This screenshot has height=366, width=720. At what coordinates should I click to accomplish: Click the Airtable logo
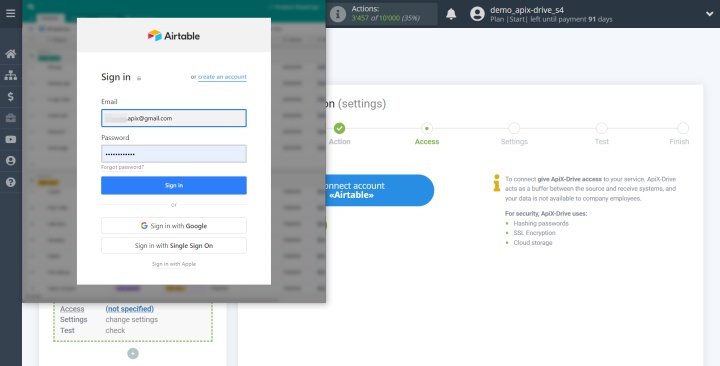point(174,36)
